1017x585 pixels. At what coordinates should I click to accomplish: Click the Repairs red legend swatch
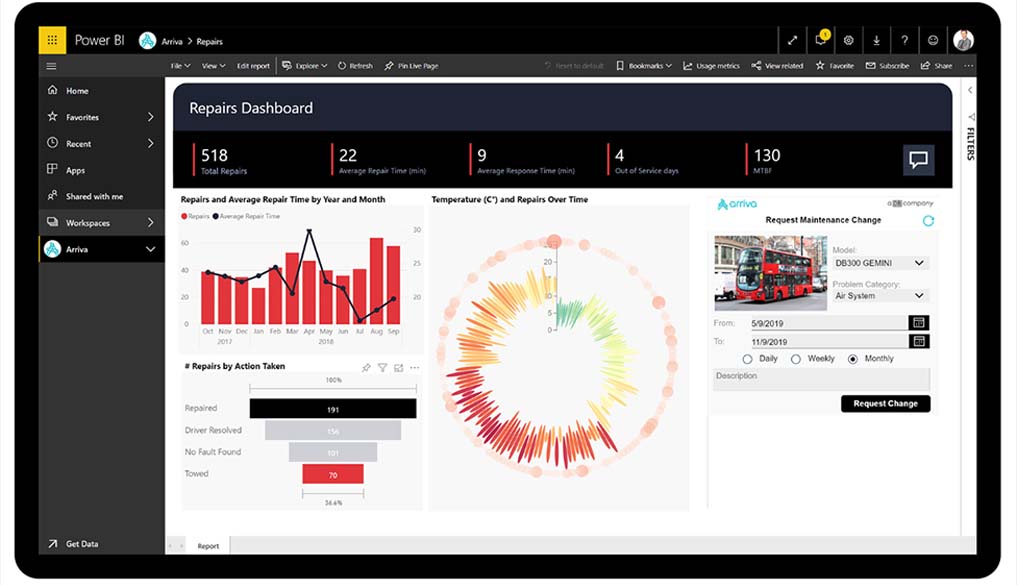tap(184, 217)
